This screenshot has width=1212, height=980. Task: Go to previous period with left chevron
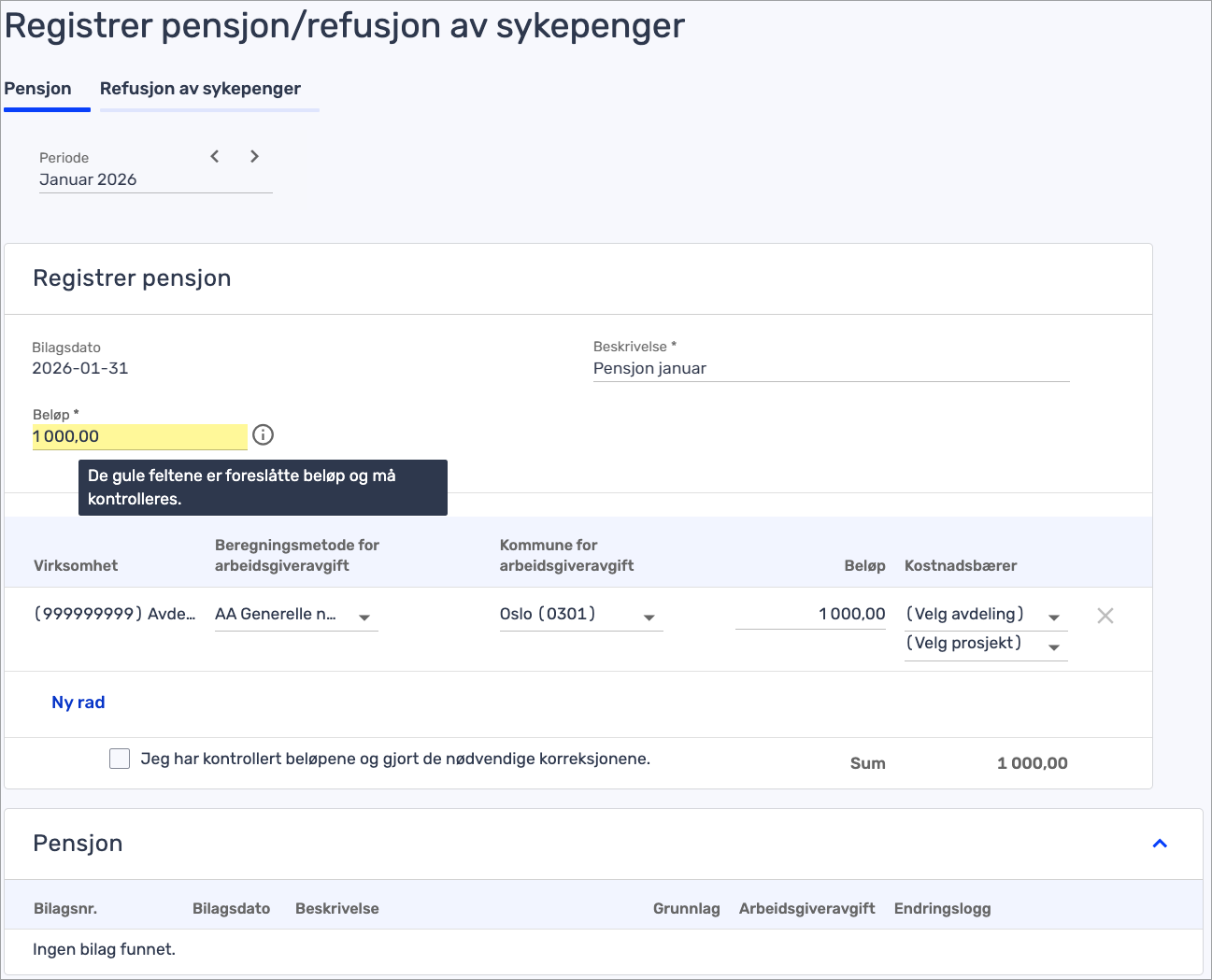point(215,156)
